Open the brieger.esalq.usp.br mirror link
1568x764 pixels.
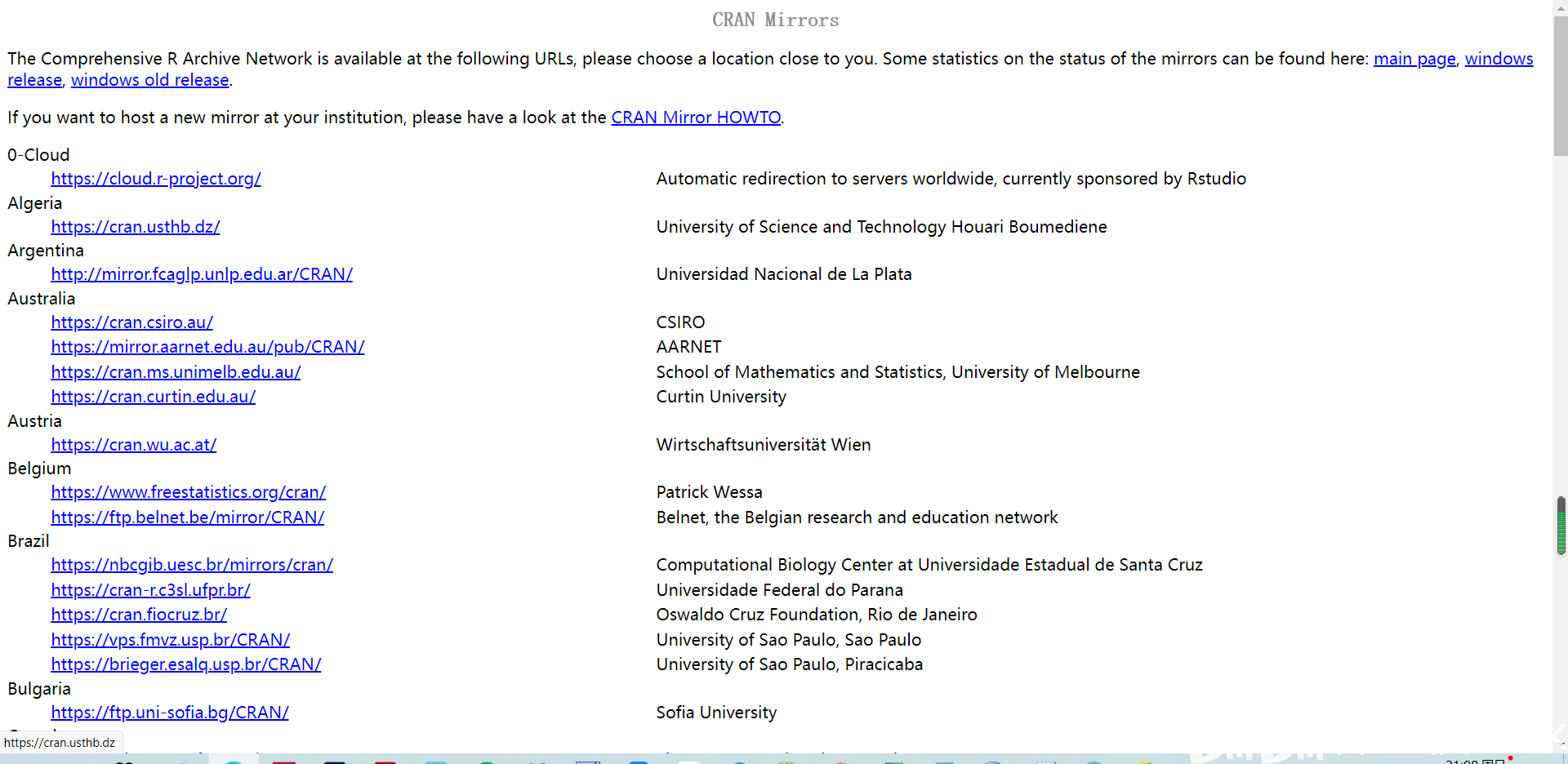coord(186,664)
